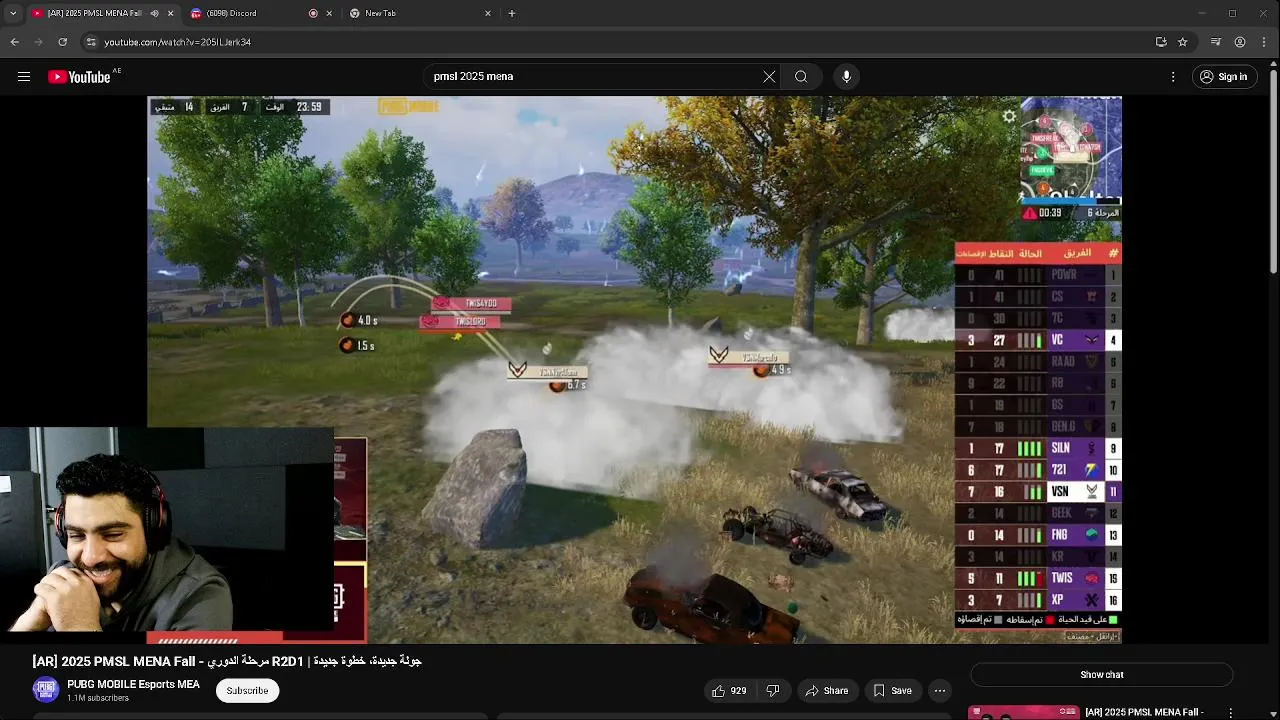Mute audio on the YouTube tab

[154, 14]
